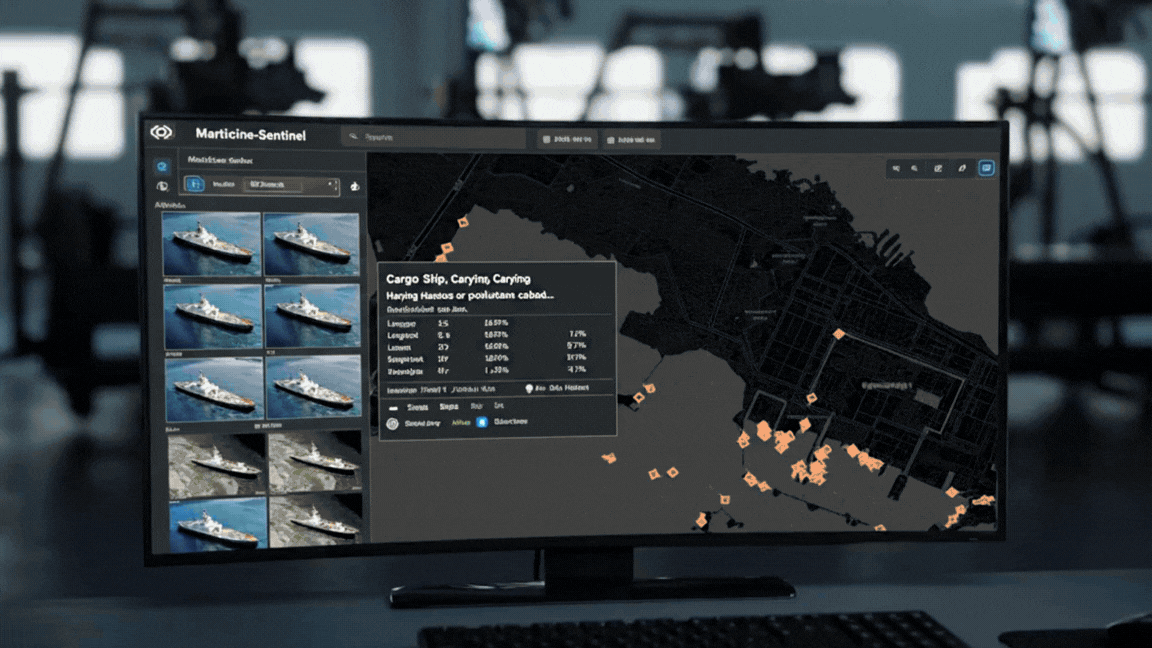Image resolution: width=1152 pixels, height=648 pixels.
Task: Click the first map toolbar icon
Action: click(896, 169)
